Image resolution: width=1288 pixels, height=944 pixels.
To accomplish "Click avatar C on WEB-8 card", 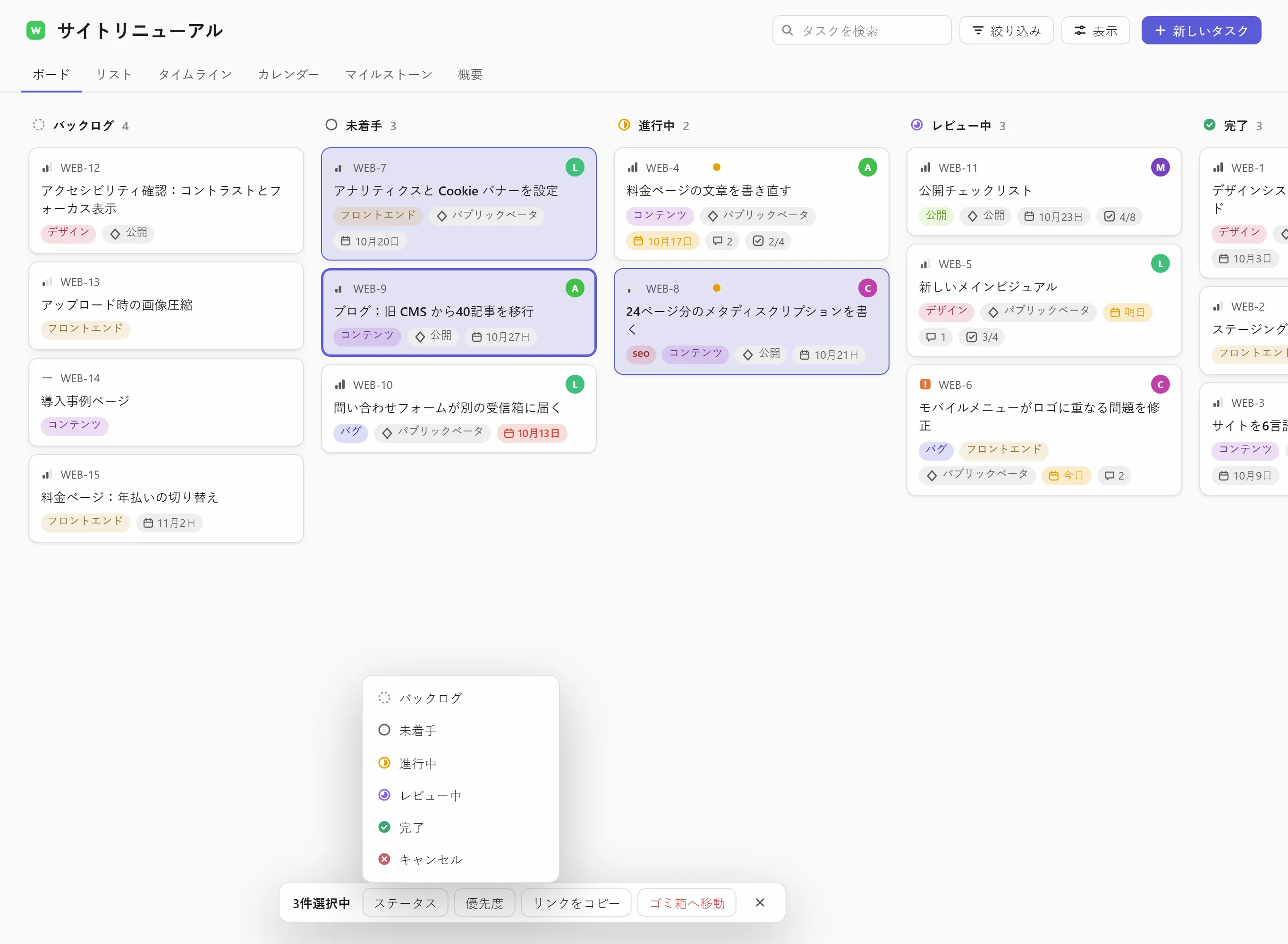I will 867,288.
